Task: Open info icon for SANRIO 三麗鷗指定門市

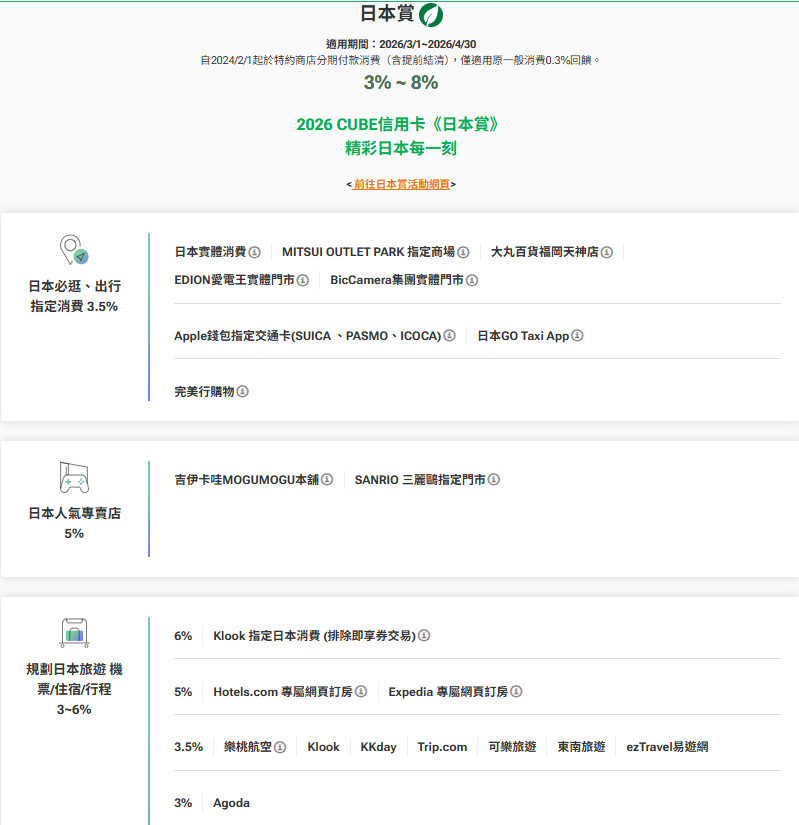Action: (x=494, y=480)
